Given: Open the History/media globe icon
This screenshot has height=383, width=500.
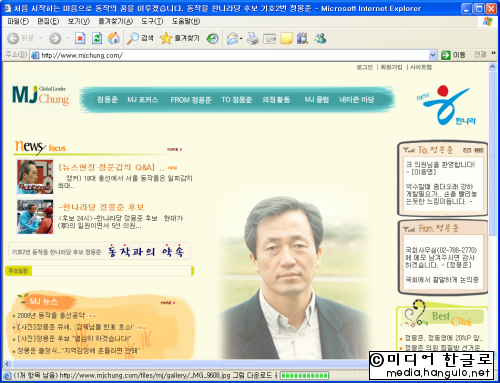Looking at the screenshot, I should click(212, 39).
